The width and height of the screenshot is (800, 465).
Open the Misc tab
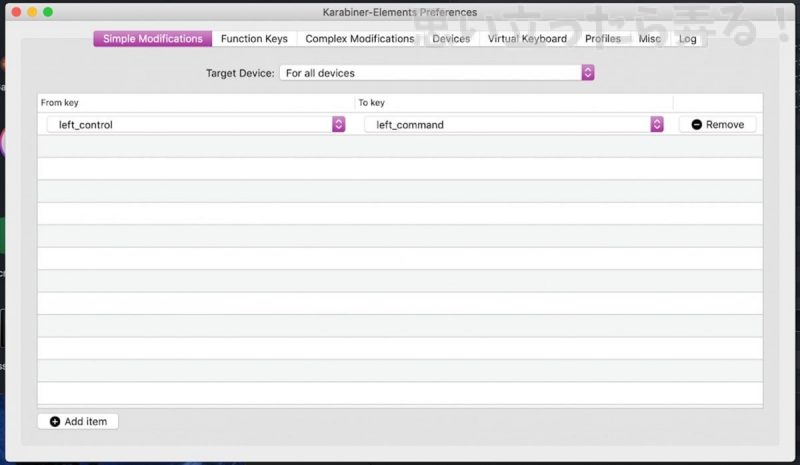(649, 39)
